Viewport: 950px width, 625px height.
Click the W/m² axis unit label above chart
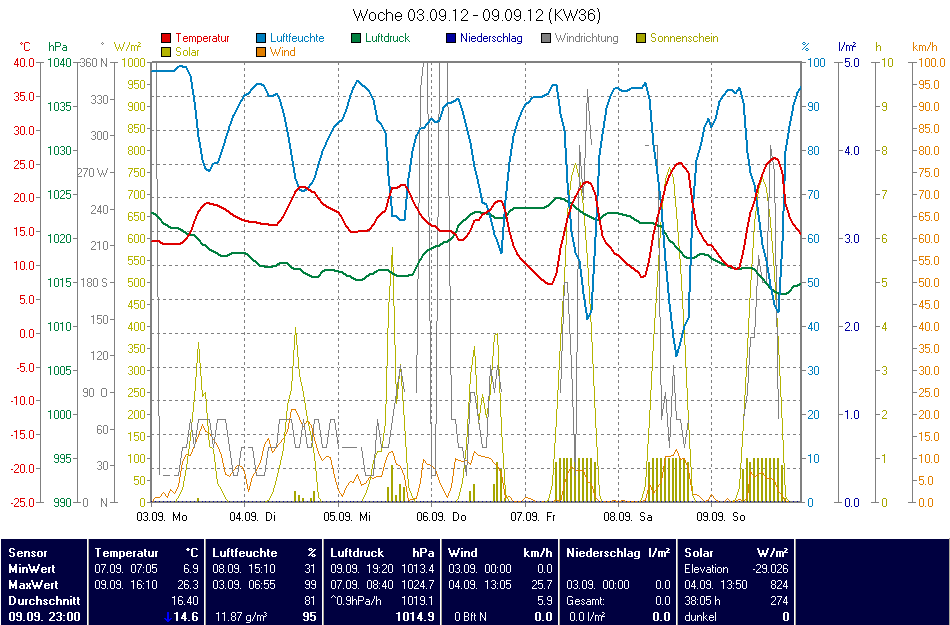click(x=127, y=47)
